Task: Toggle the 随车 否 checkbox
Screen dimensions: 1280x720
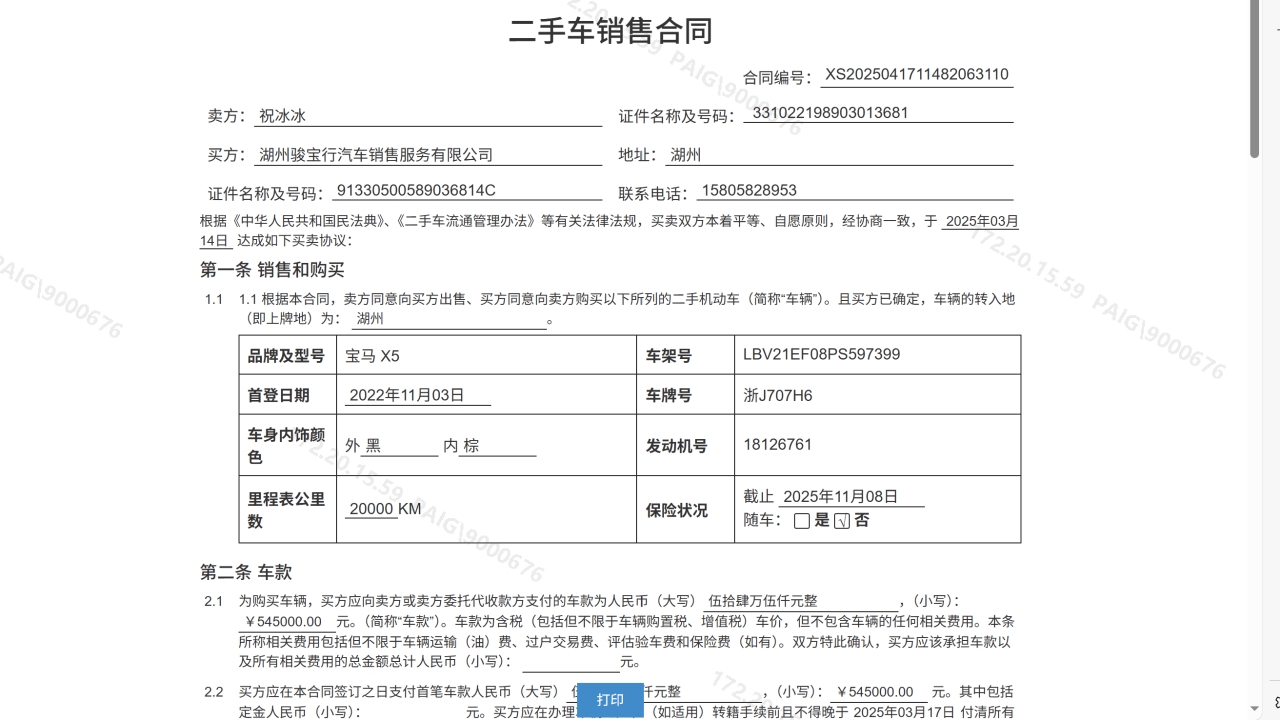Action: coord(842,521)
